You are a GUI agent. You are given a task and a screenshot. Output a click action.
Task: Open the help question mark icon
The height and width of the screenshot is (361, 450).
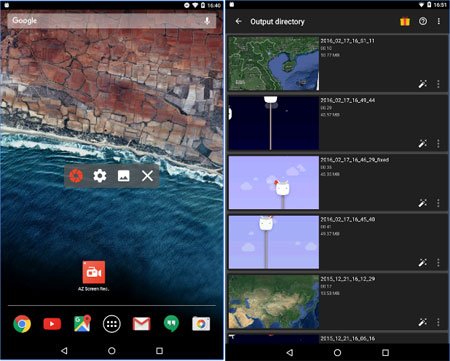pos(423,21)
